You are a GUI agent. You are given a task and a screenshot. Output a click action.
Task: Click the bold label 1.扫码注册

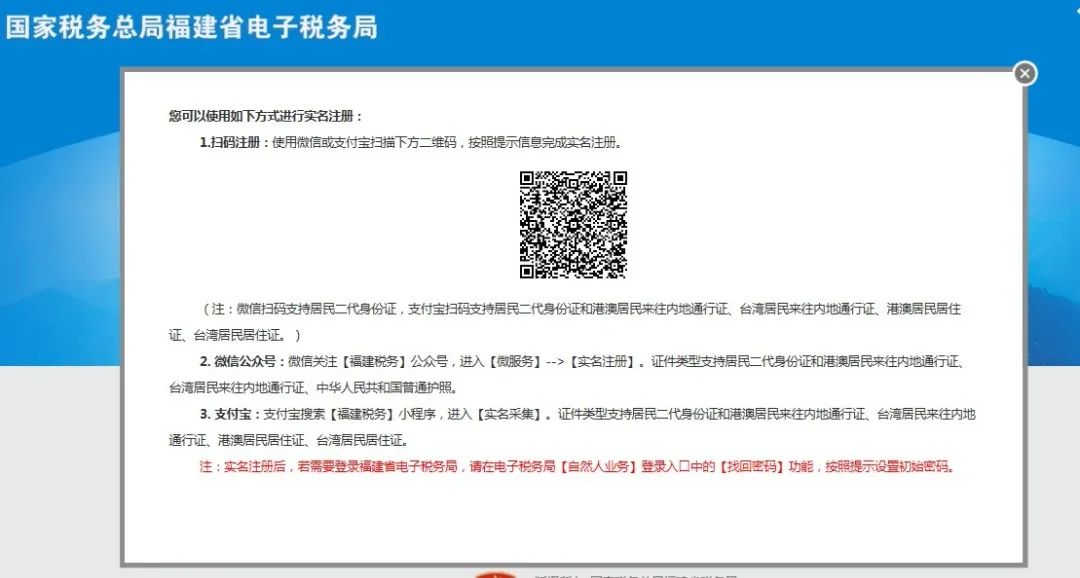tap(233, 143)
